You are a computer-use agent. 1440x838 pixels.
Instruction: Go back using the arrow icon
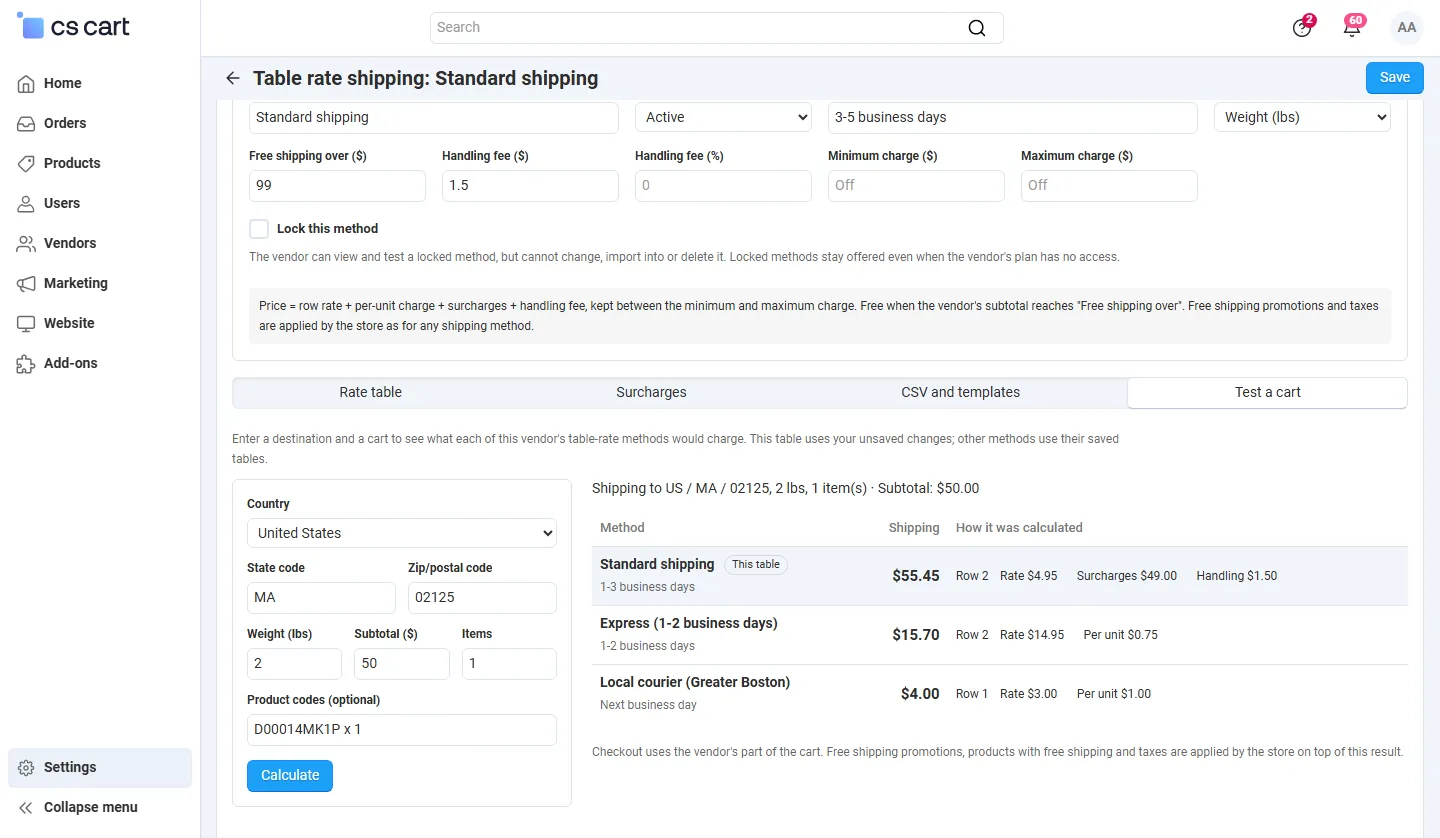coord(233,78)
